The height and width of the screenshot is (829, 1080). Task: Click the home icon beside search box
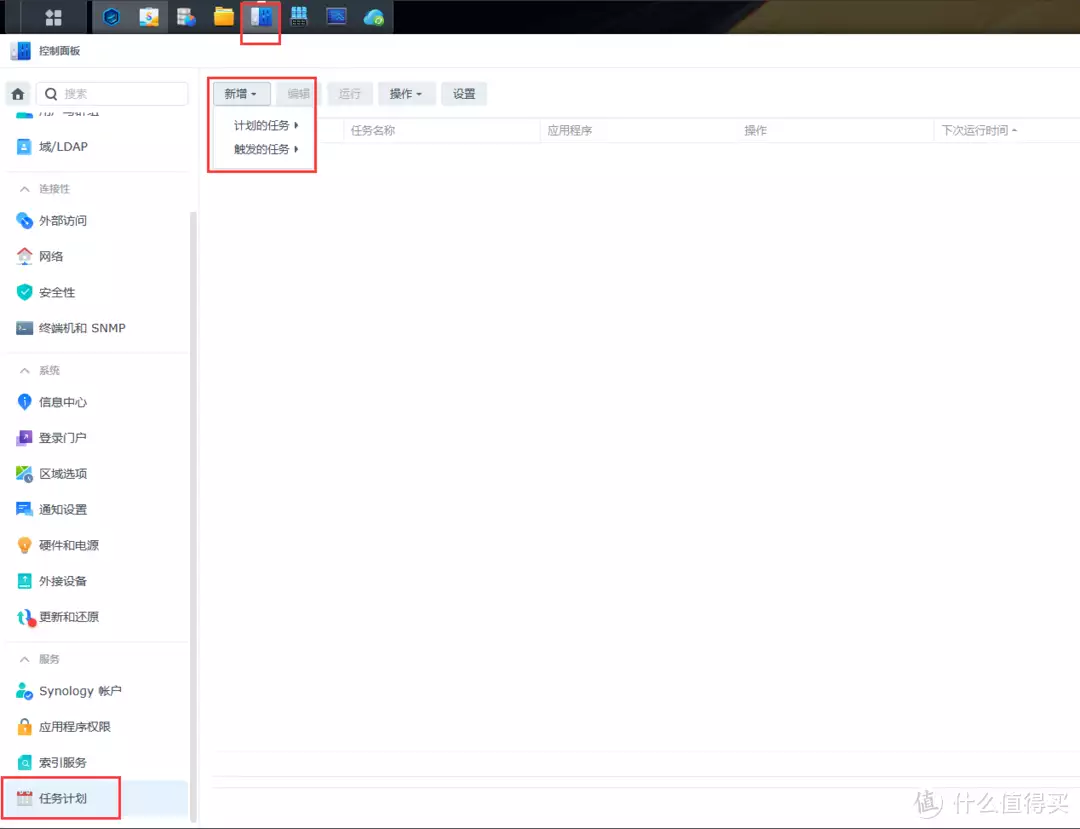click(x=18, y=94)
